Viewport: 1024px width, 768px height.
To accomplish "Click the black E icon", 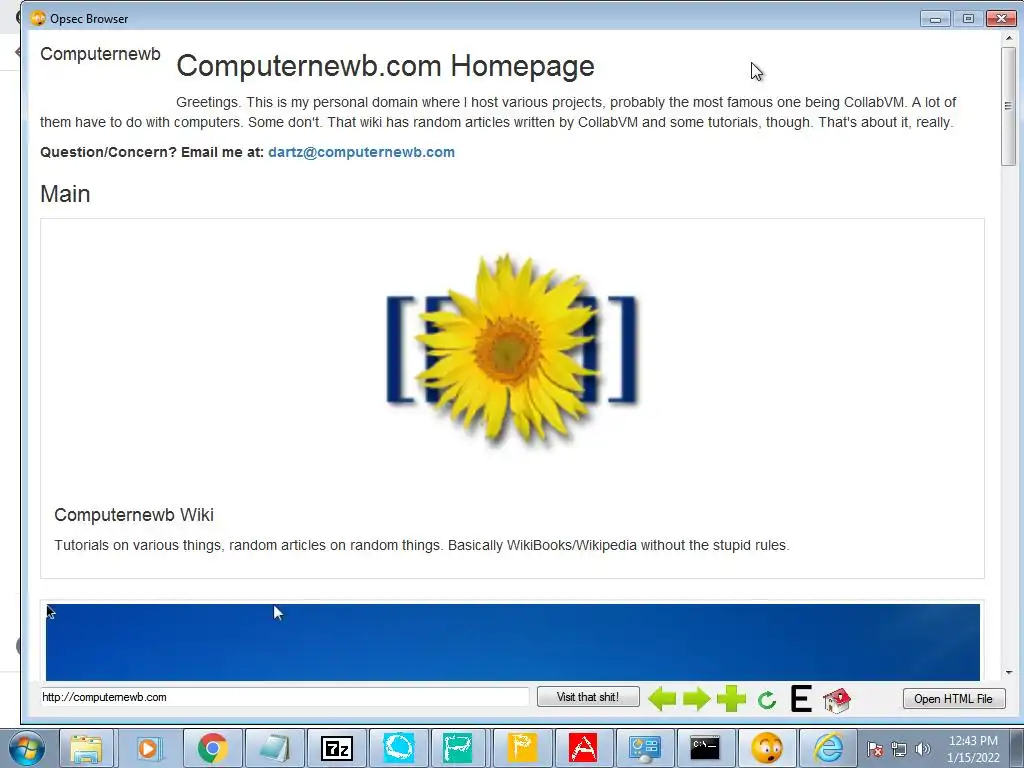I will (801, 699).
